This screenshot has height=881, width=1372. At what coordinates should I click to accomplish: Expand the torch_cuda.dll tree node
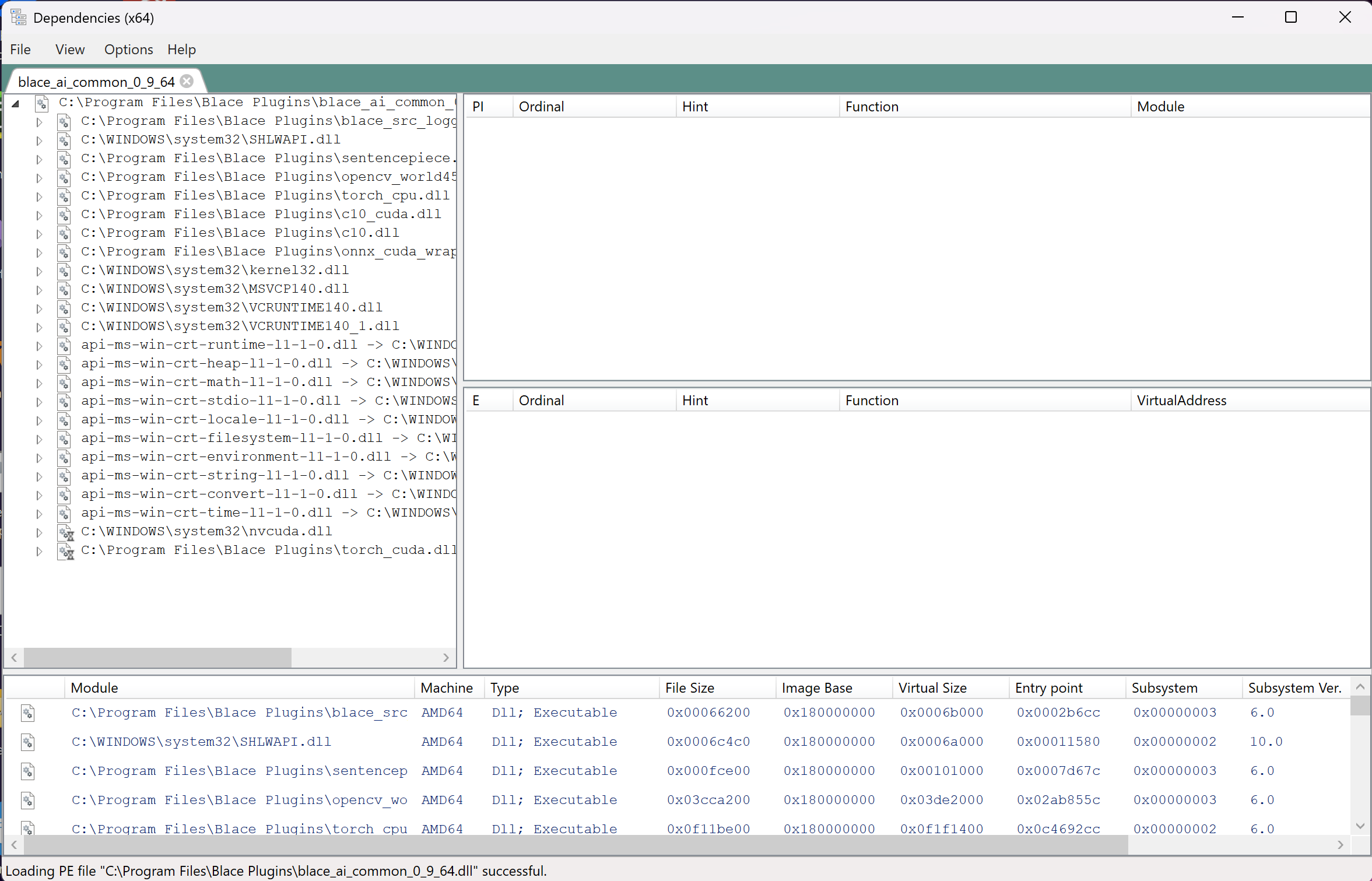pyautogui.click(x=39, y=552)
